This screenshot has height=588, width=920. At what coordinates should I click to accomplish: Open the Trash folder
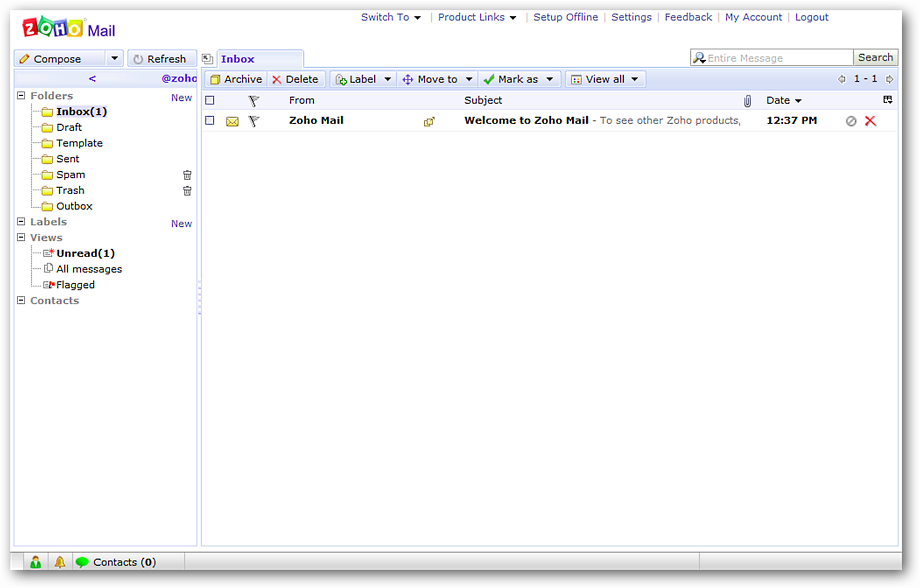click(x=70, y=191)
